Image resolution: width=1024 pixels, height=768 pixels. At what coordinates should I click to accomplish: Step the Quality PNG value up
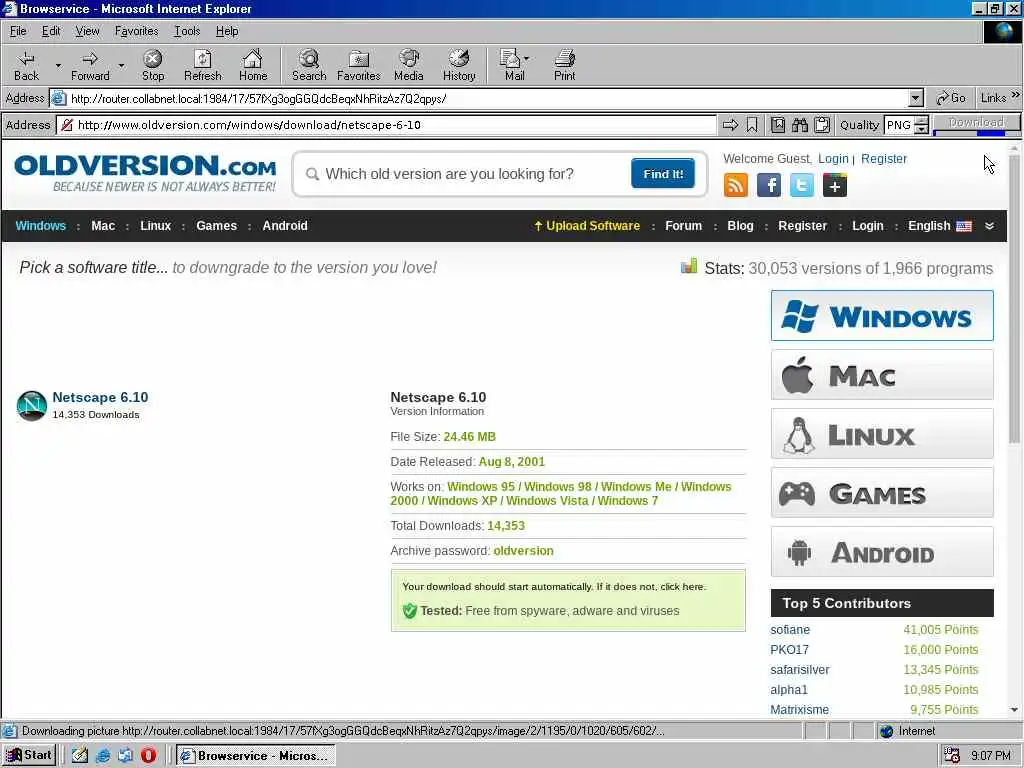click(921, 120)
